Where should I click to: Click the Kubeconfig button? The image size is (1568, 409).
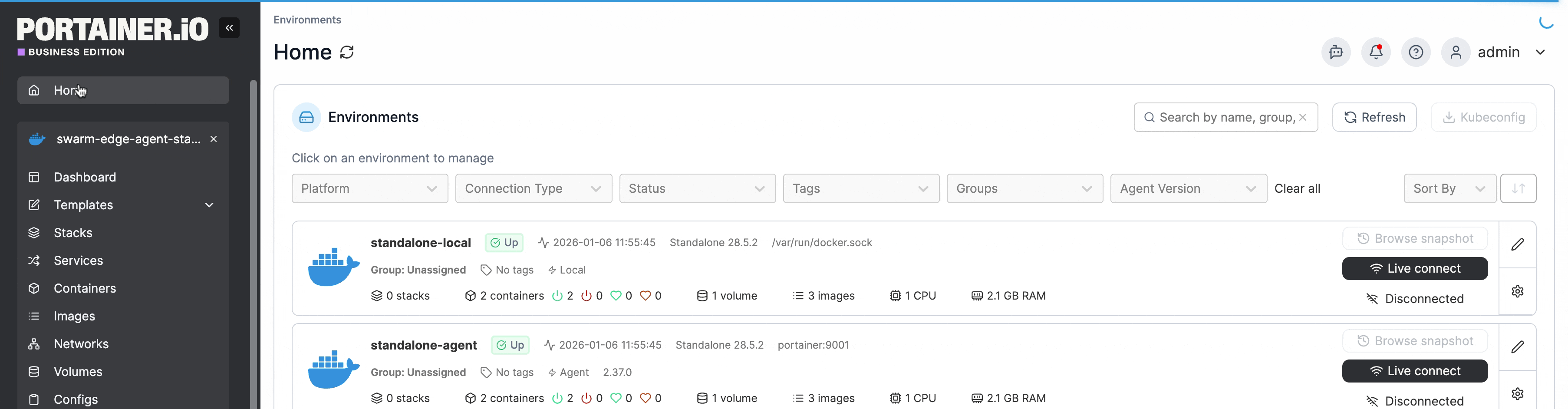(1483, 118)
